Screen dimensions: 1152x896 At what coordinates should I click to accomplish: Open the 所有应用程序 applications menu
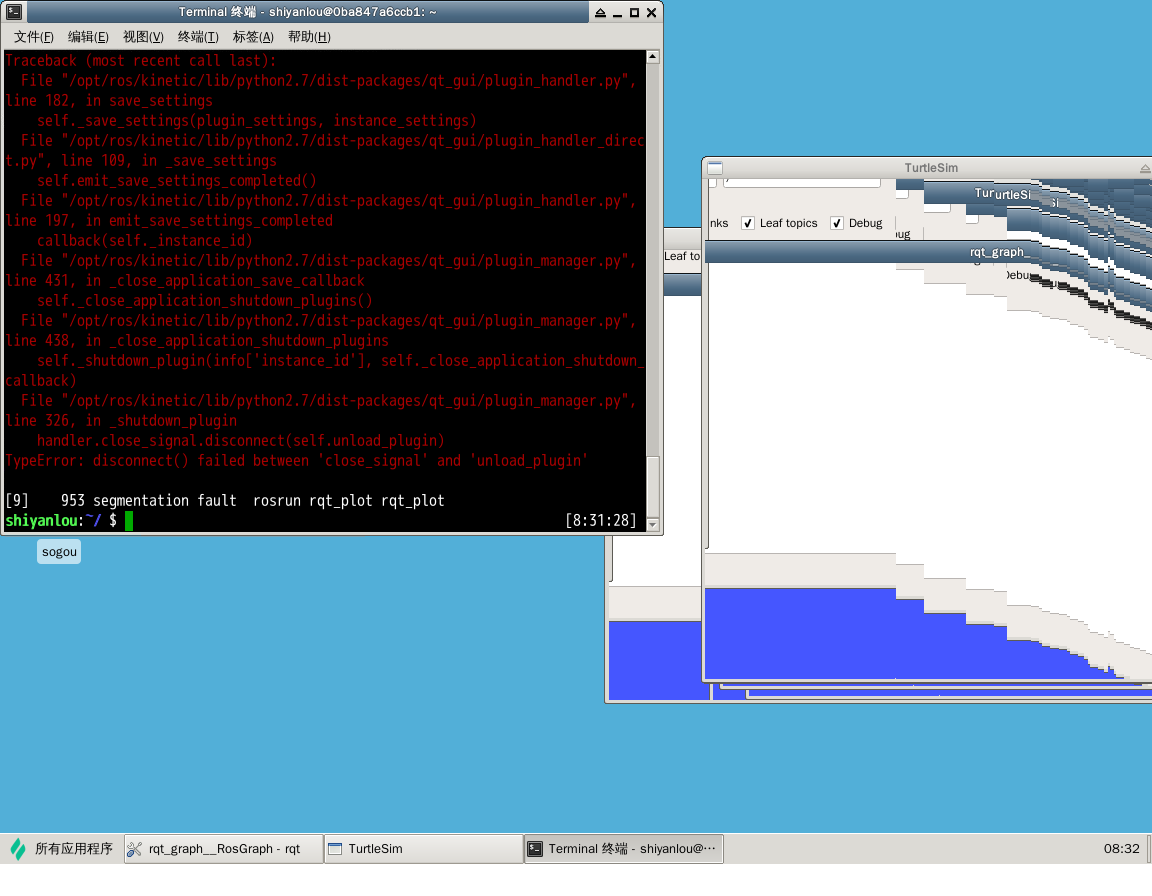(62, 849)
